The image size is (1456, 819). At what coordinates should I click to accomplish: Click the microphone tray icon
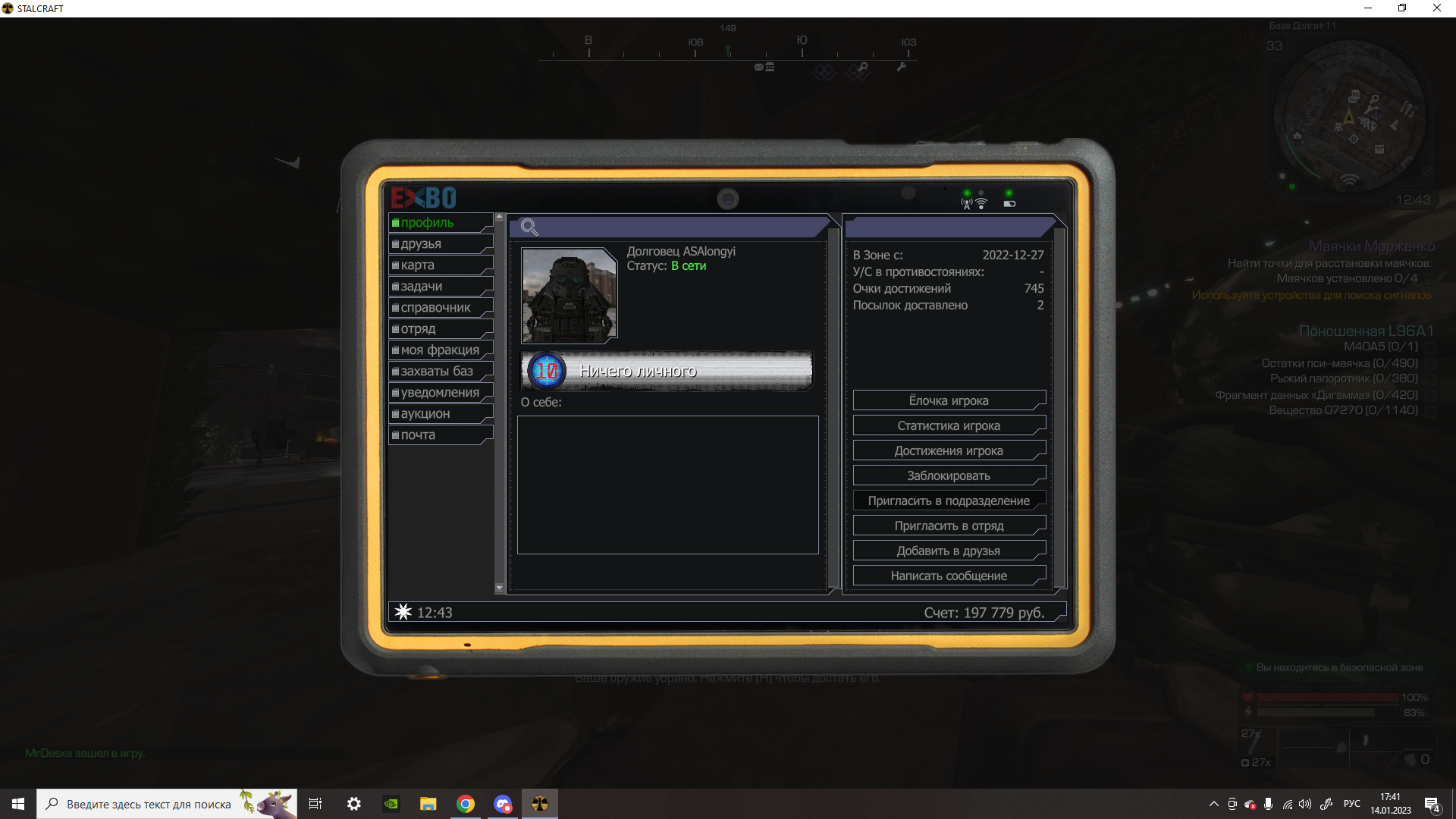pyautogui.click(x=1268, y=804)
